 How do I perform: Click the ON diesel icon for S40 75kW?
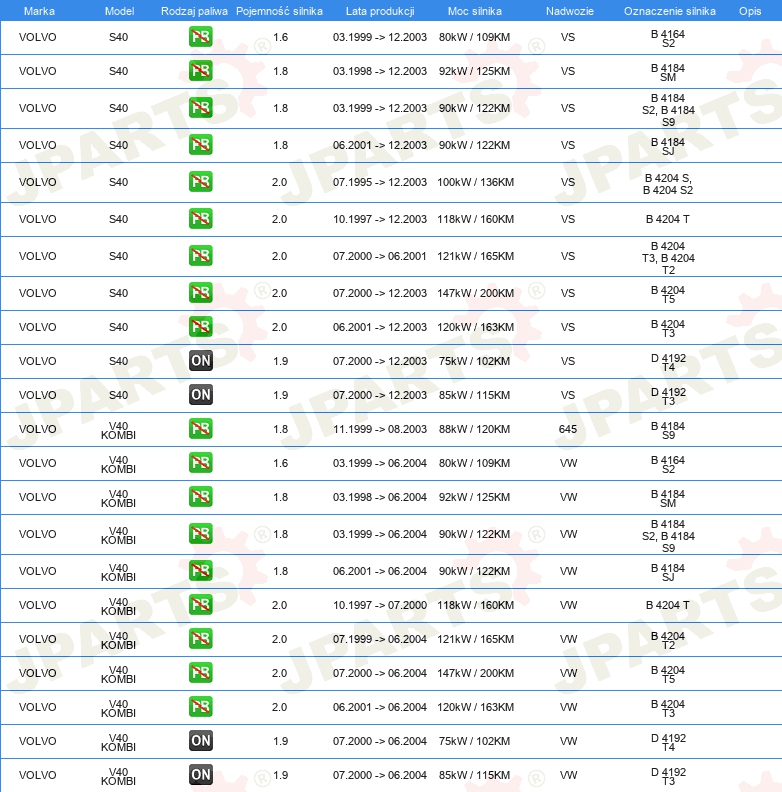201,361
